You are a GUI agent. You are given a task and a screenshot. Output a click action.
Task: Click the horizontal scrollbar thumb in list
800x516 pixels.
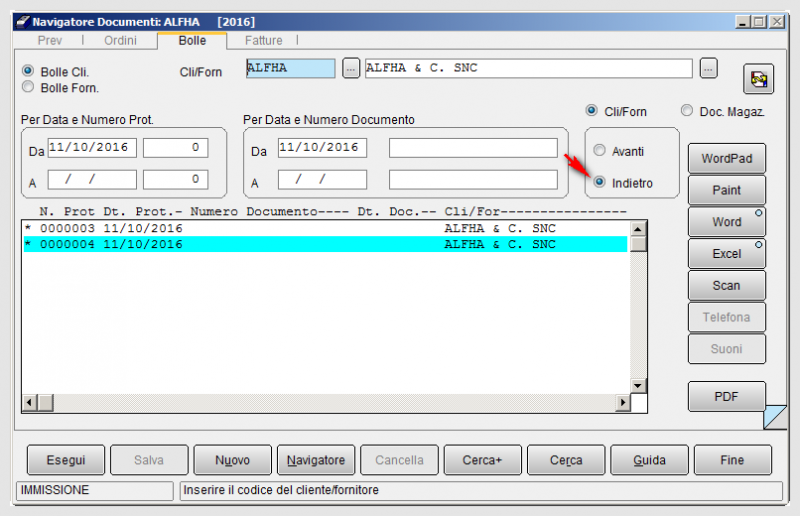coord(45,403)
